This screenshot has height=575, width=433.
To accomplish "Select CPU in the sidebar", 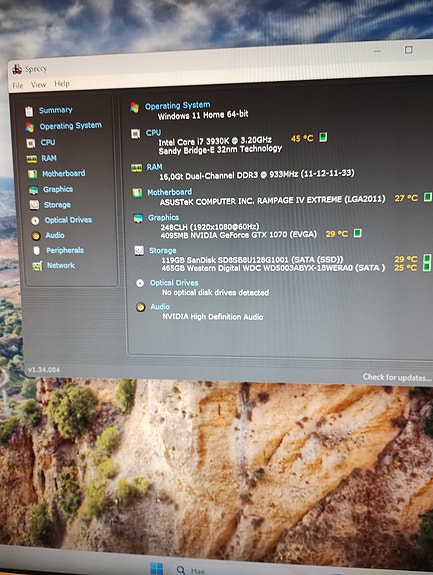I will click(x=48, y=142).
